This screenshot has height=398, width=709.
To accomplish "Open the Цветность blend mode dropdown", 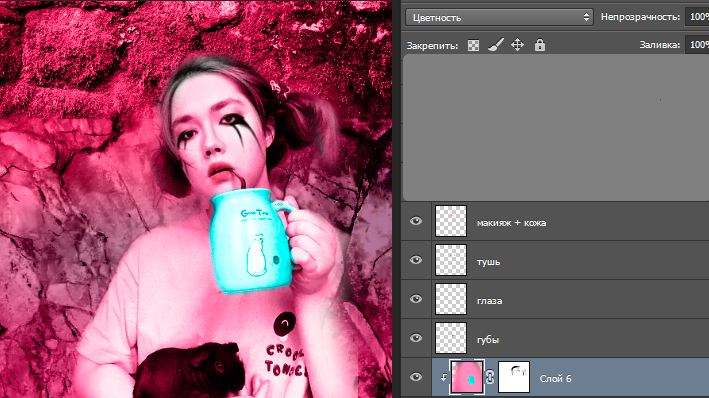I will (499, 17).
